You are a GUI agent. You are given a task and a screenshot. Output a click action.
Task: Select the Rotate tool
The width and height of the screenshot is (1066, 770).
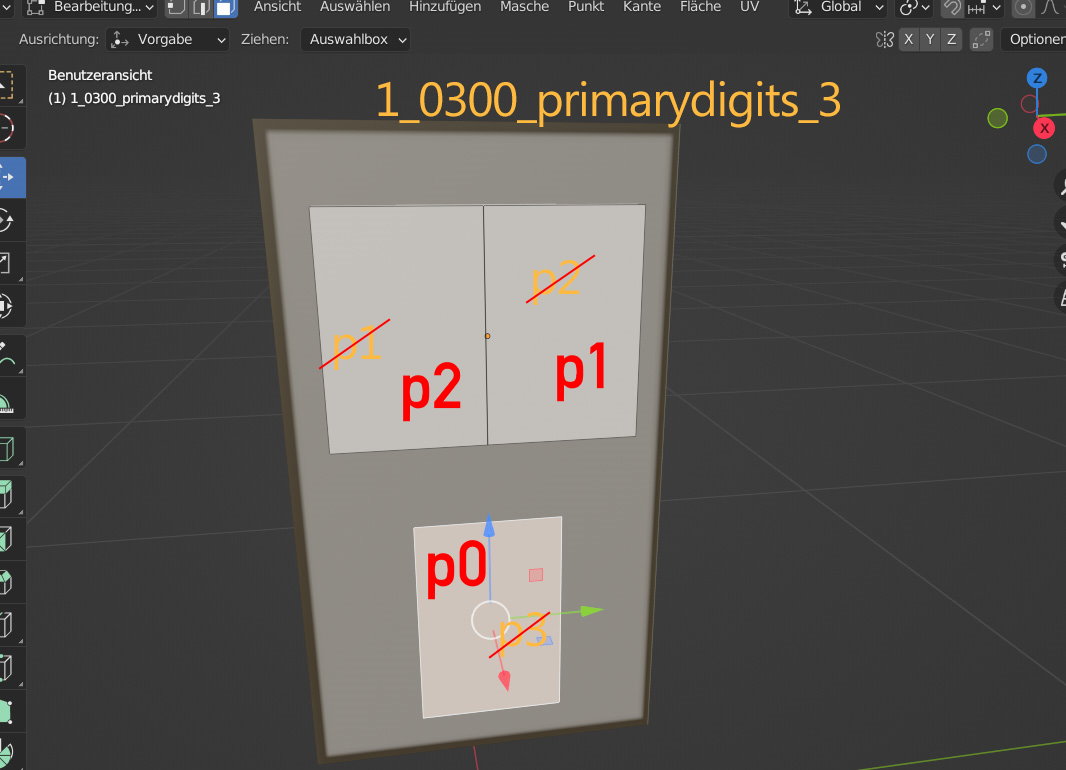[8, 221]
